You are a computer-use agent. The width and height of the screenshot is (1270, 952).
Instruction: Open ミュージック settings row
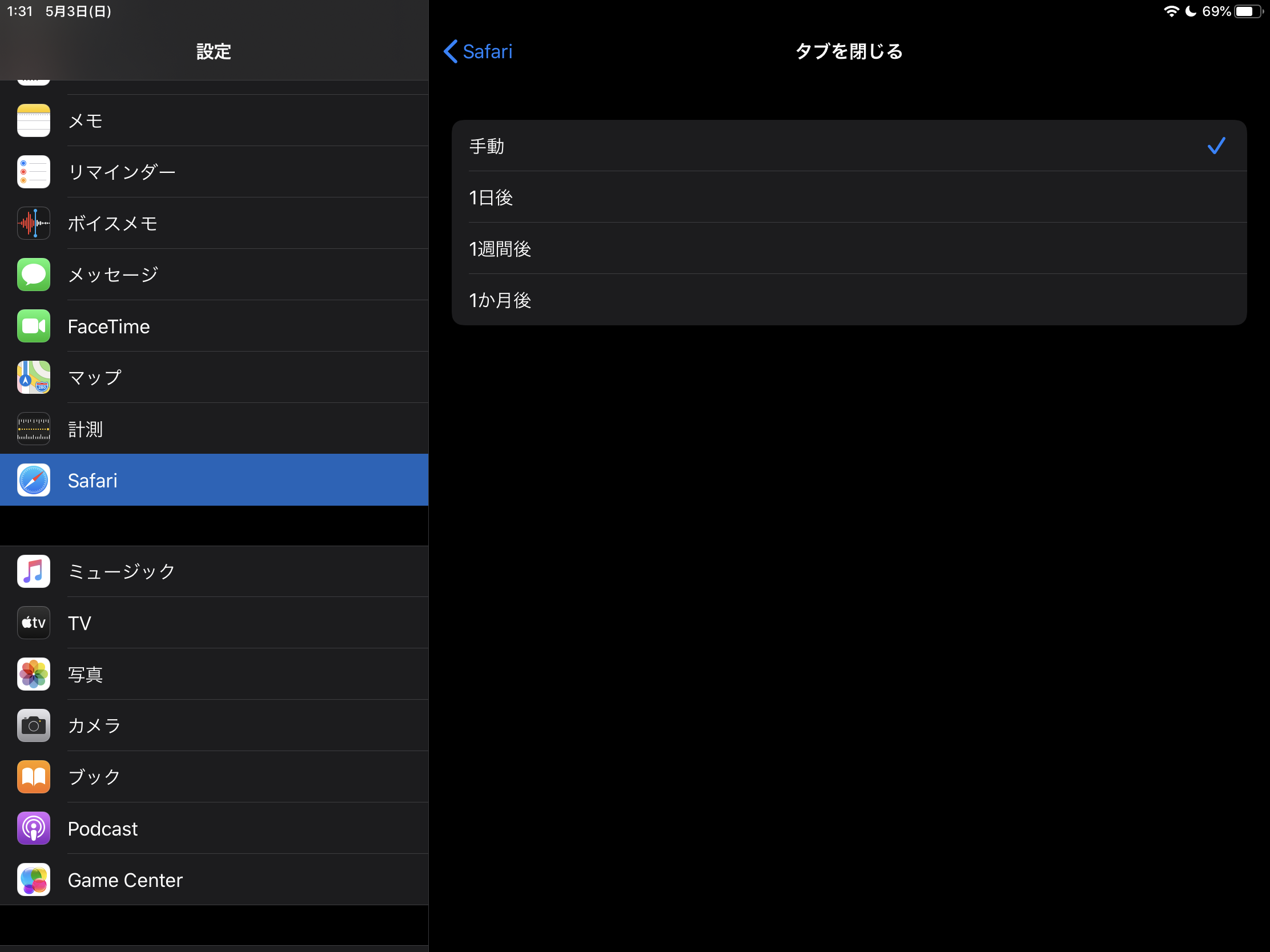(214, 571)
